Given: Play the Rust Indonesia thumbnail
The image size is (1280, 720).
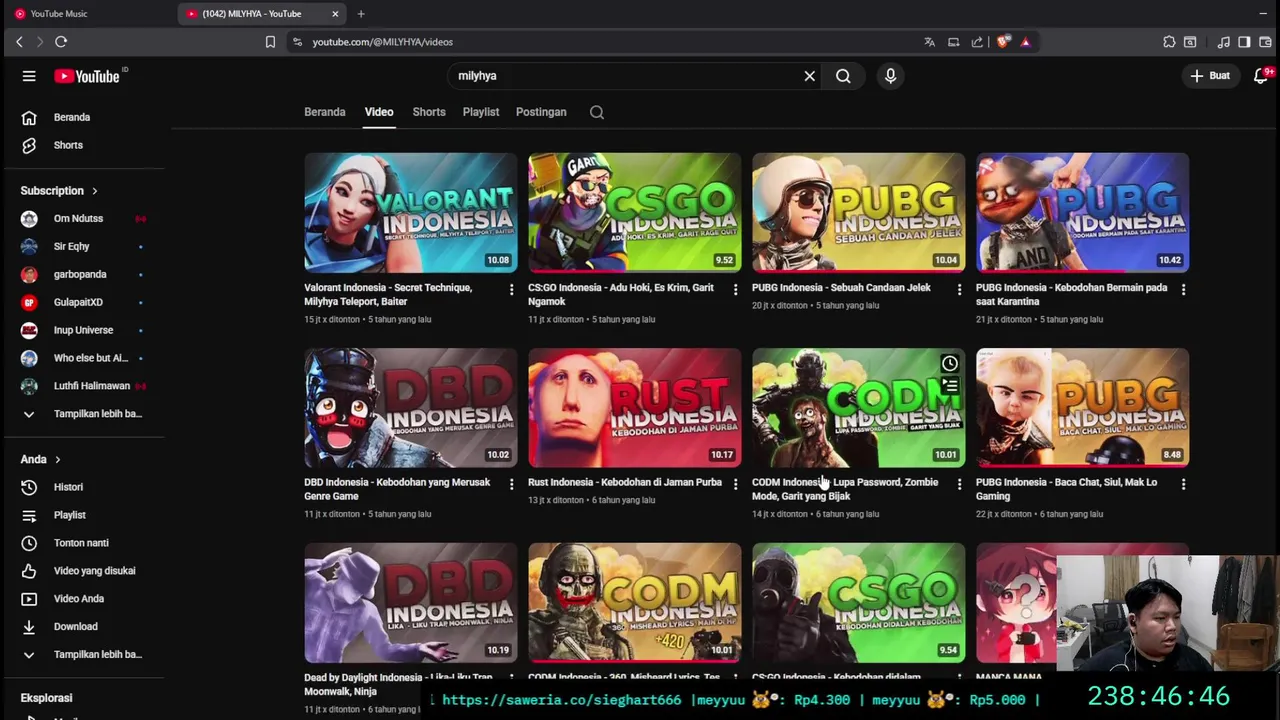Looking at the screenshot, I should point(635,408).
